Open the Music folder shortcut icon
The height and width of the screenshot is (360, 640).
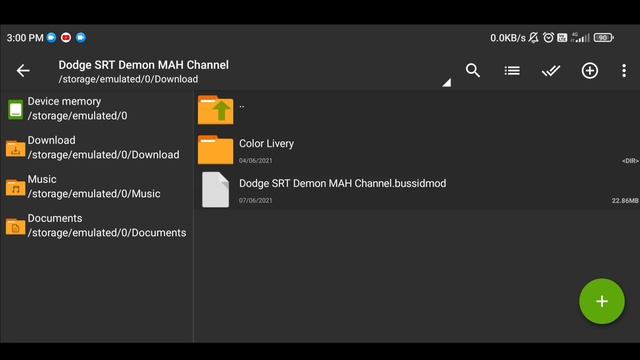click(x=16, y=187)
